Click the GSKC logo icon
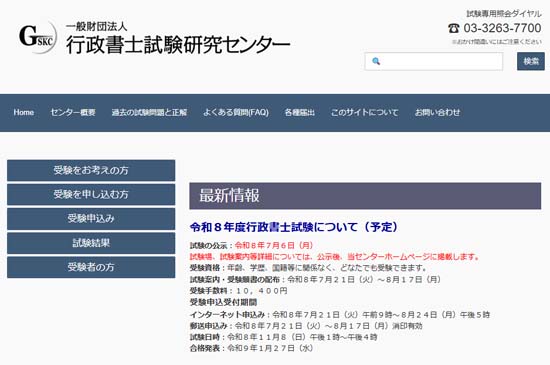This screenshot has width=550, height=365. pos(38,37)
